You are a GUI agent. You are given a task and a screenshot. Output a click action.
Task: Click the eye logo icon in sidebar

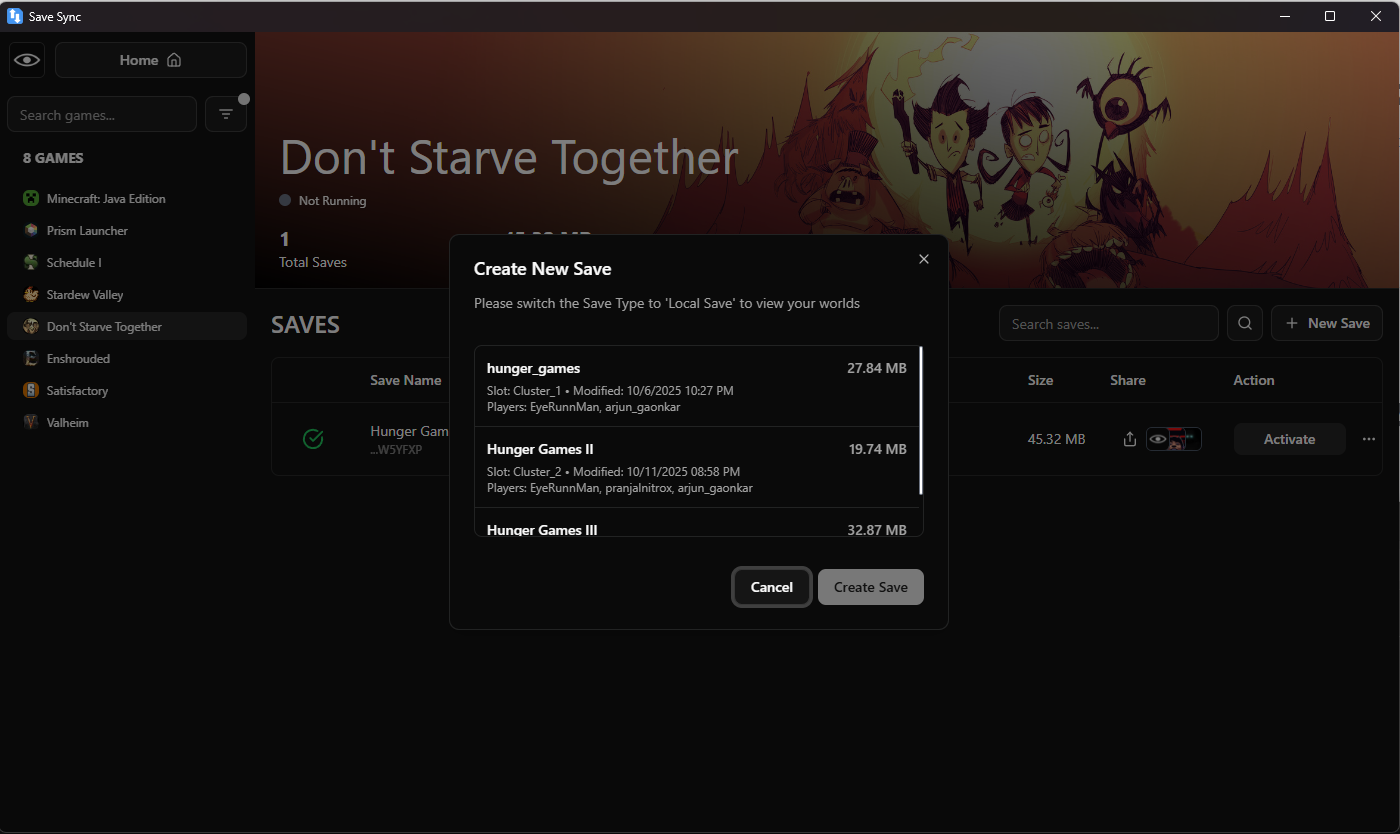tap(27, 60)
